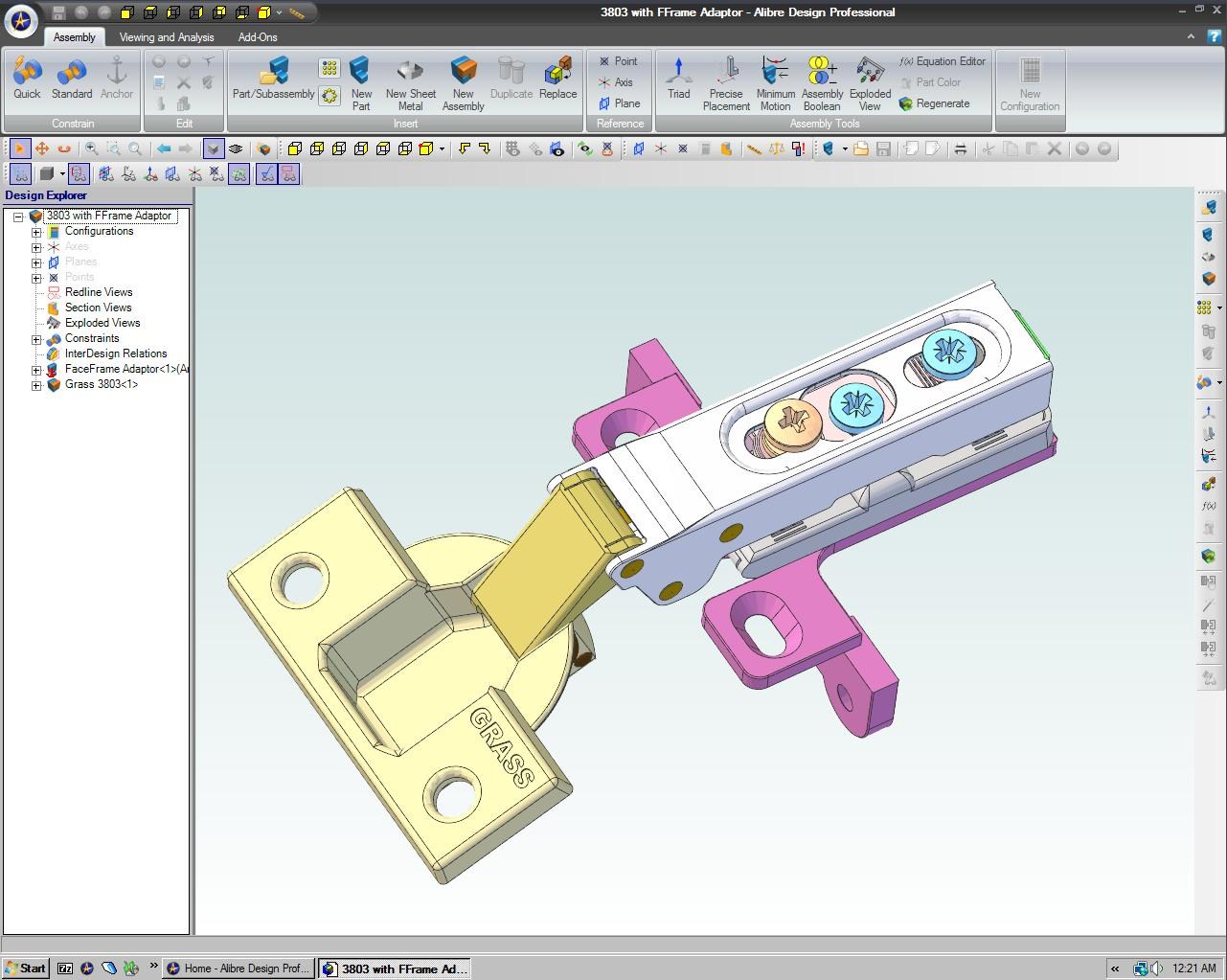Select Section Views in Design Explorer
Screen dimensions: 1227x980
click(x=98, y=308)
